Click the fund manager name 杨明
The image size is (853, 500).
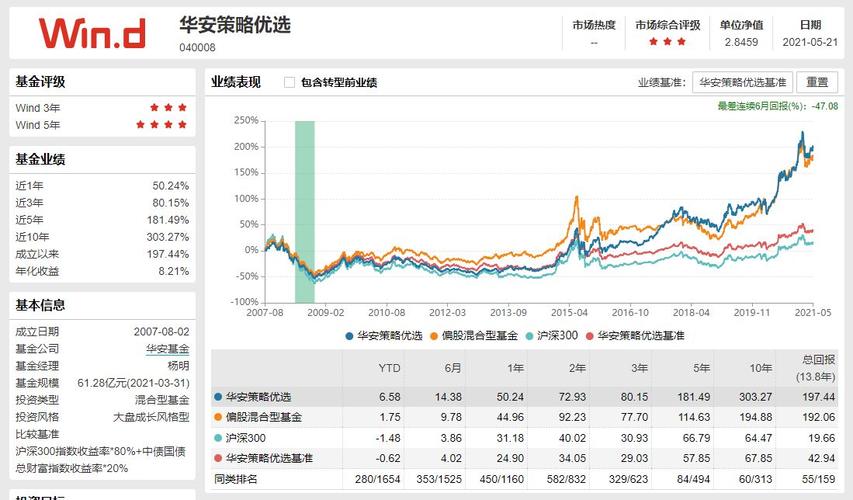pyautogui.click(x=178, y=366)
